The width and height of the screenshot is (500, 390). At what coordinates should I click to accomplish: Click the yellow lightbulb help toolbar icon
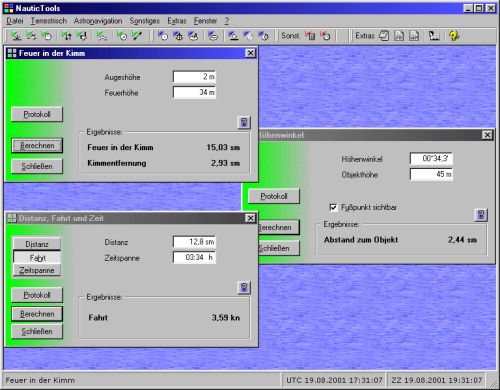tap(454, 35)
